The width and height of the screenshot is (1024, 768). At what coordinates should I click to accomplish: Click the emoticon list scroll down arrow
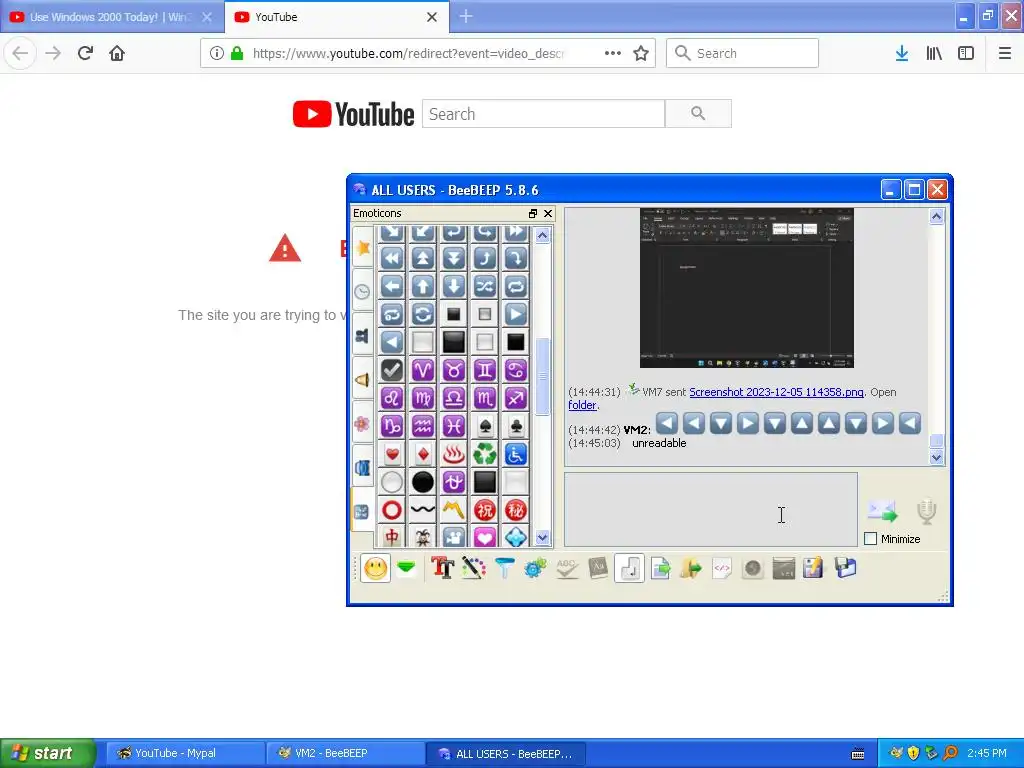tap(542, 538)
